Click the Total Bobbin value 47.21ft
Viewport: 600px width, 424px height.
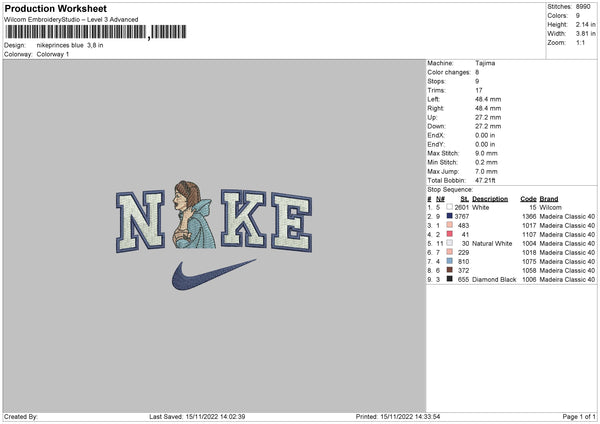(485, 180)
